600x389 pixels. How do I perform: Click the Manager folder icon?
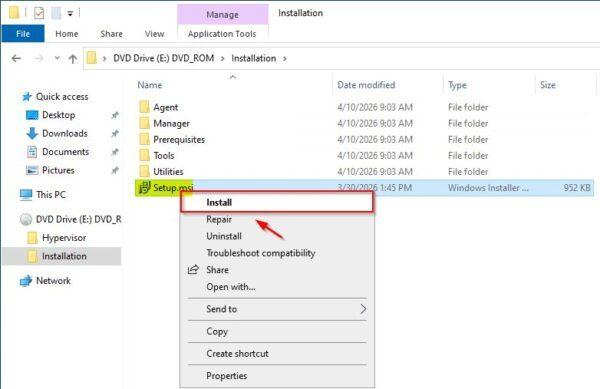144,123
